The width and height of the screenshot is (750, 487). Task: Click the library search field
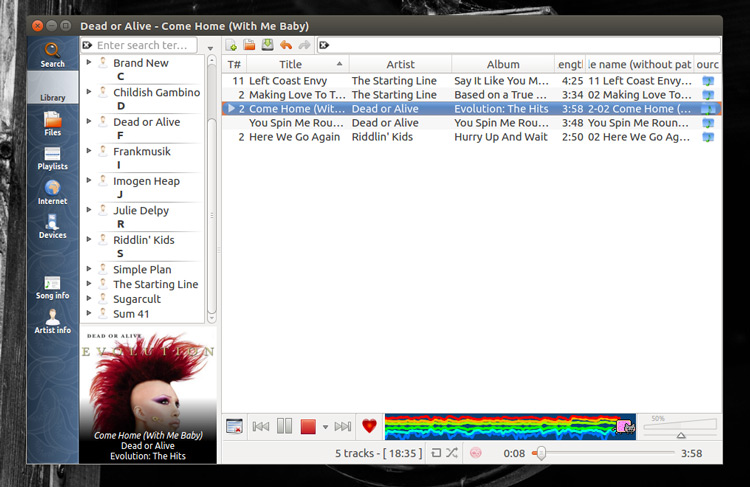(139, 45)
